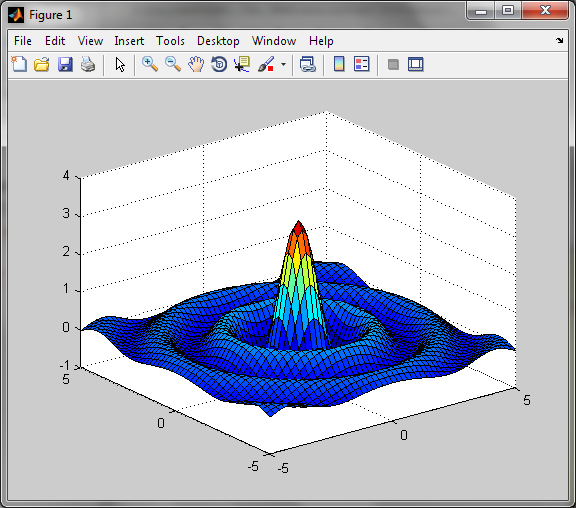Show plot tools and dock figure
This screenshot has height=508, width=576.
pos(416,64)
